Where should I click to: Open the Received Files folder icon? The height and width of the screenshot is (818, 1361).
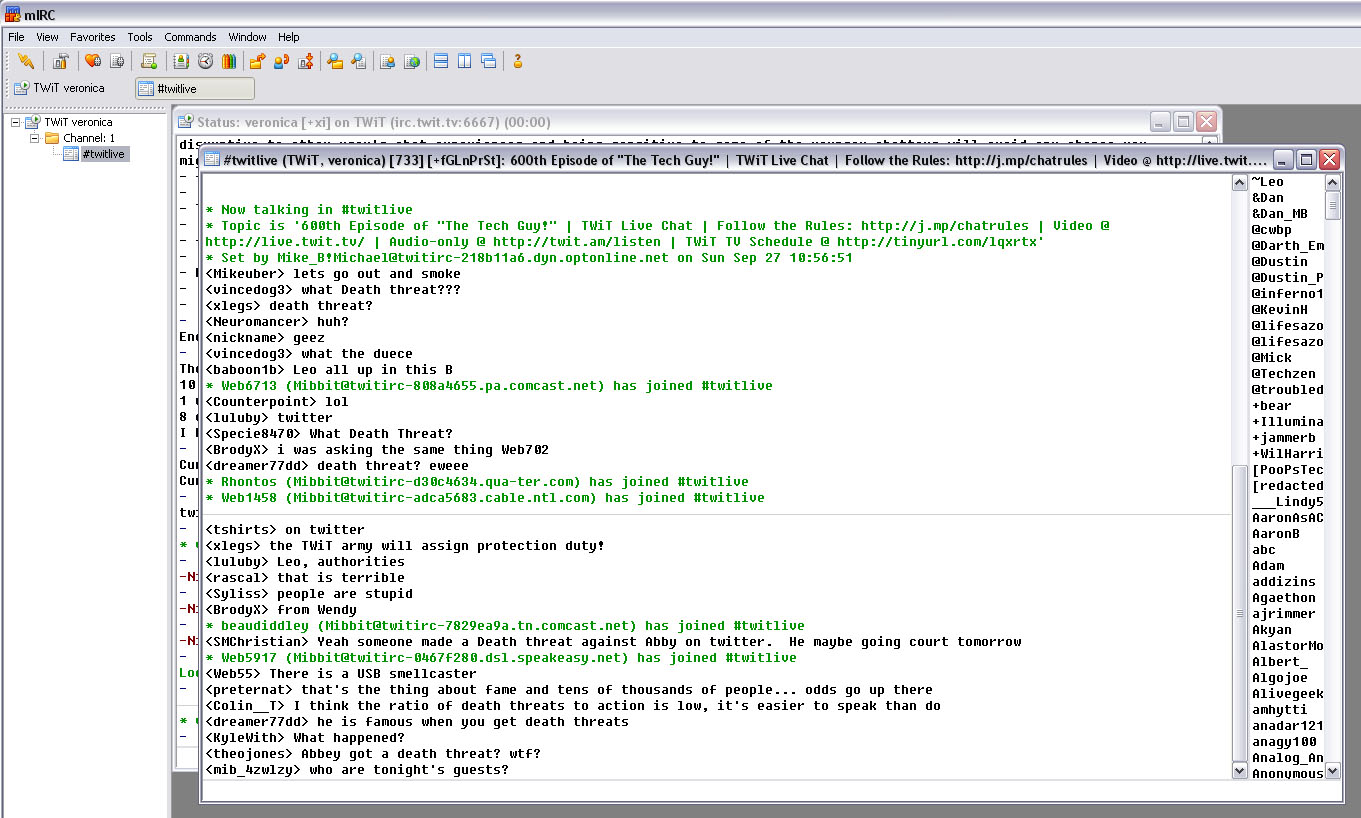335,61
